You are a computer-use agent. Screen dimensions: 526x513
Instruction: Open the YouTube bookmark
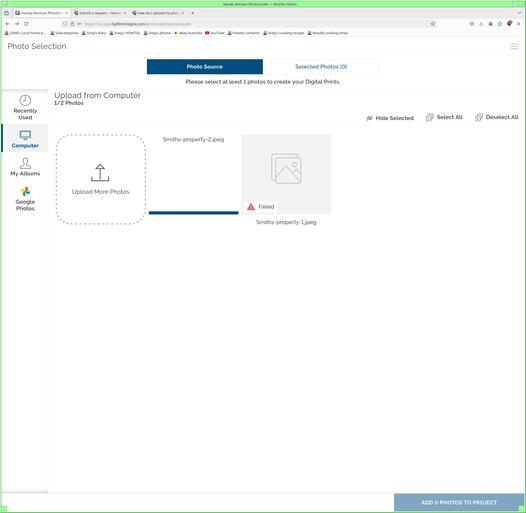point(215,33)
